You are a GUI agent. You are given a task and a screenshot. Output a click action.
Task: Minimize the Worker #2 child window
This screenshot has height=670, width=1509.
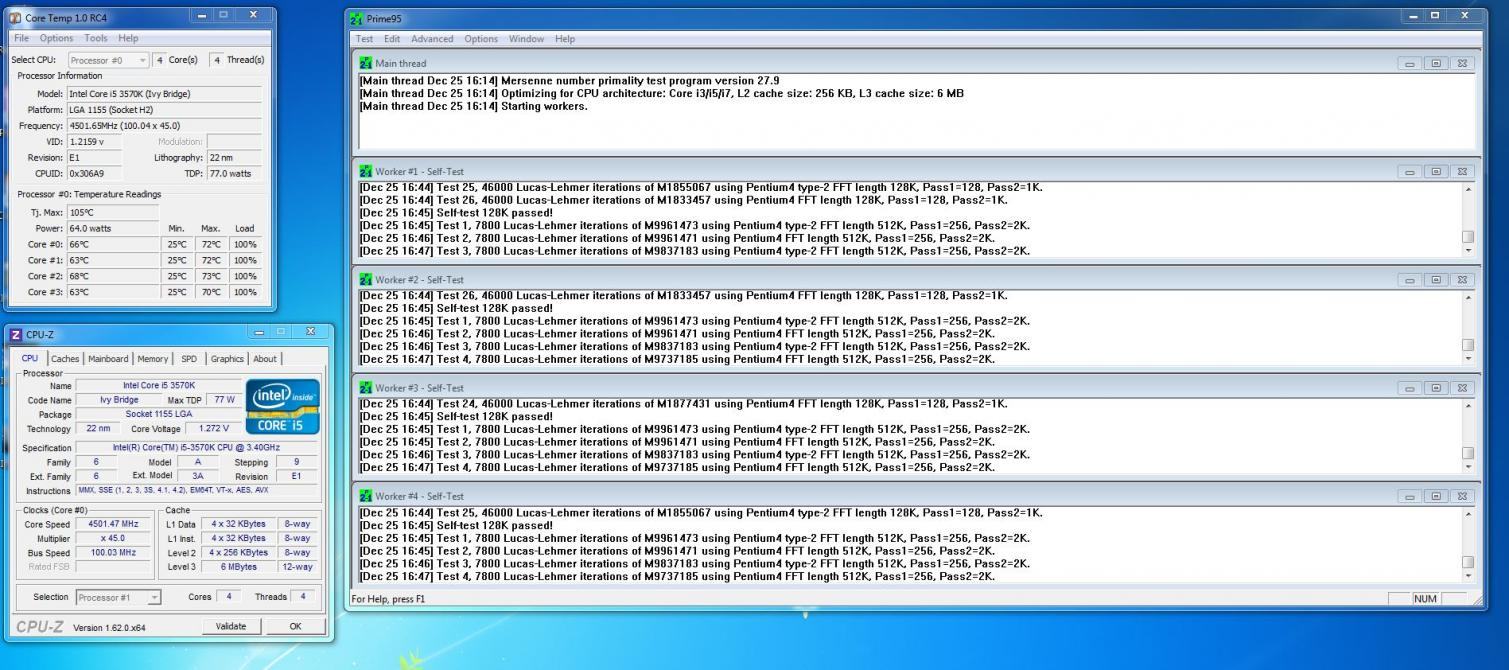[x=1410, y=279]
